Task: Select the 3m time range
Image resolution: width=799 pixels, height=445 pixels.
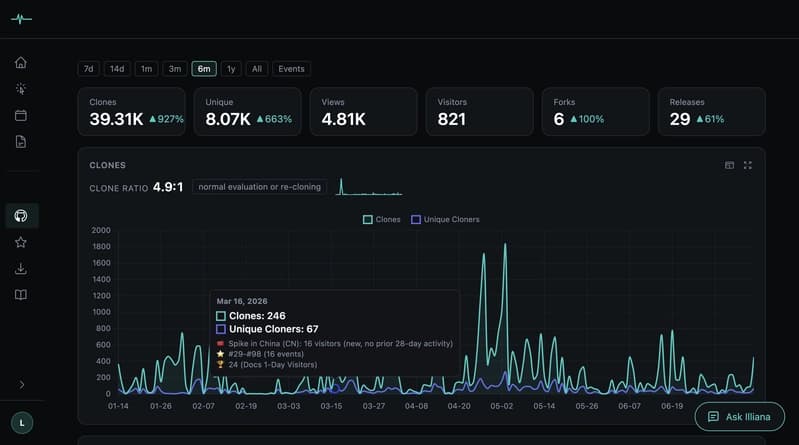Action: coord(175,69)
